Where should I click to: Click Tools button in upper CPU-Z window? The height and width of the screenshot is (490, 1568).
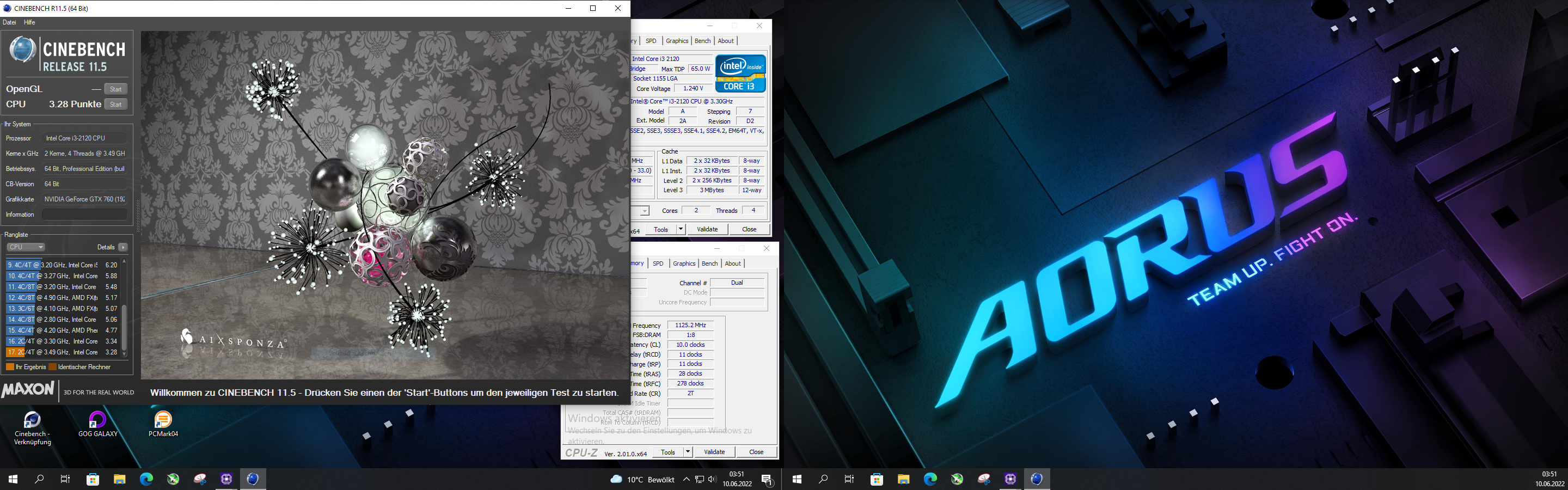point(661,229)
